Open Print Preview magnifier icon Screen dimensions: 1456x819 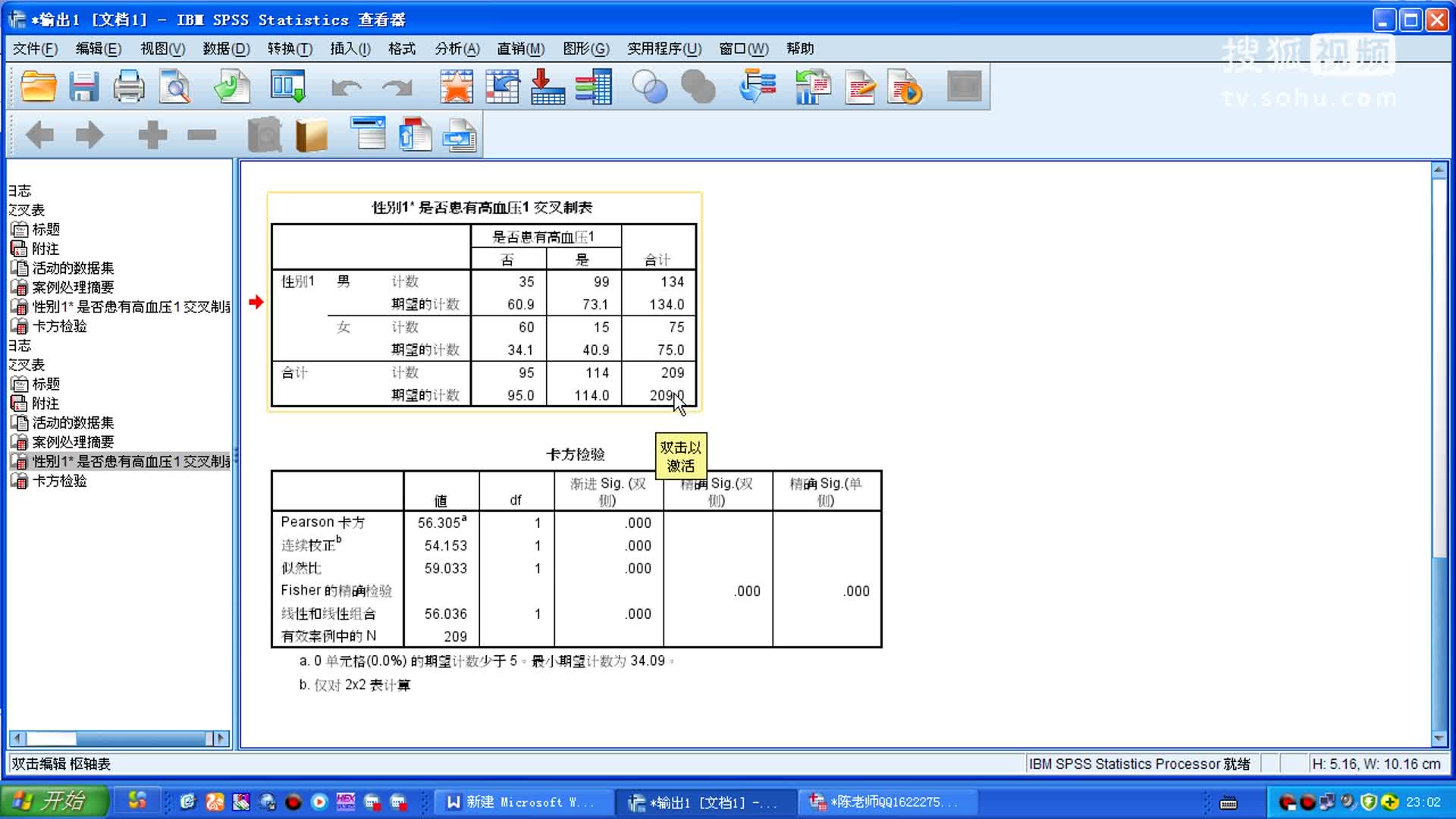coord(175,86)
